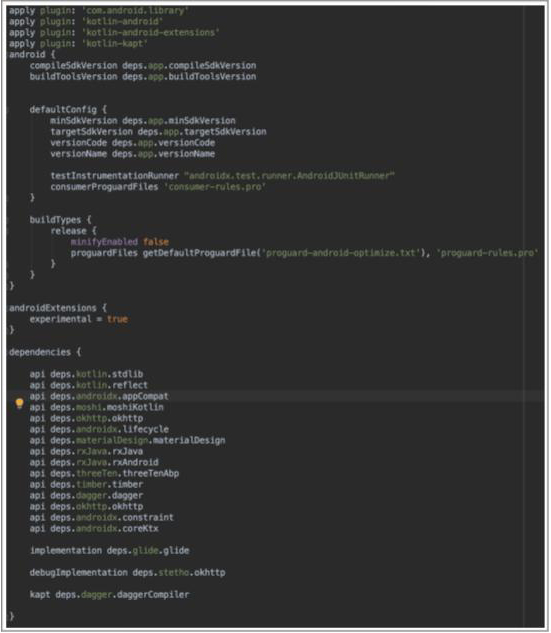This screenshot has width=551, height=633.
Task: Click the AndroidJUnitRunner string value
Action: tap(289, 176)
